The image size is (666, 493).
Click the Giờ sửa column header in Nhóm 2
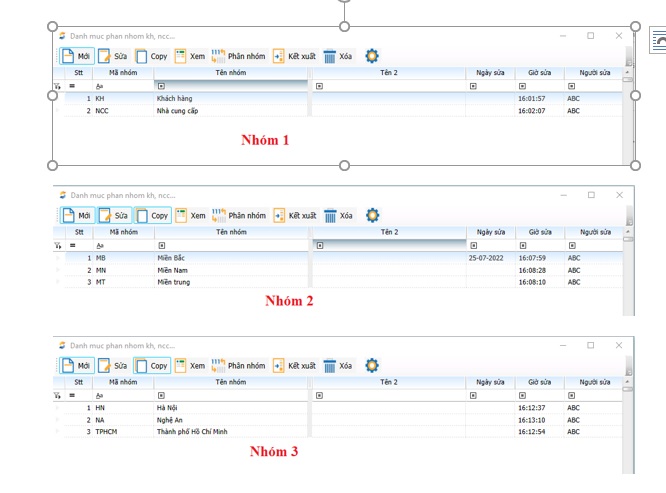click(540, 232)
